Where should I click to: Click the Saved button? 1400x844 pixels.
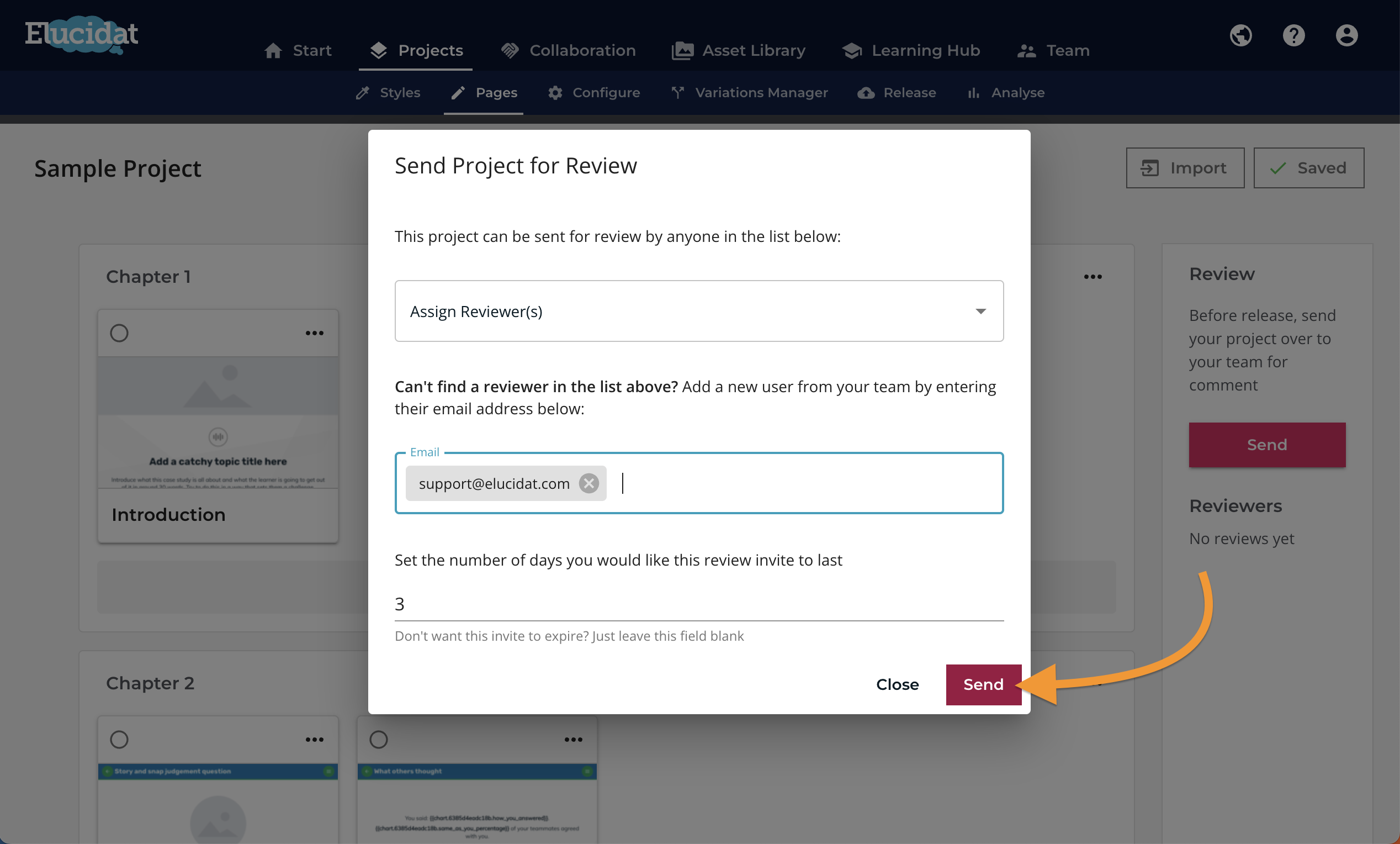point(1308,168)
